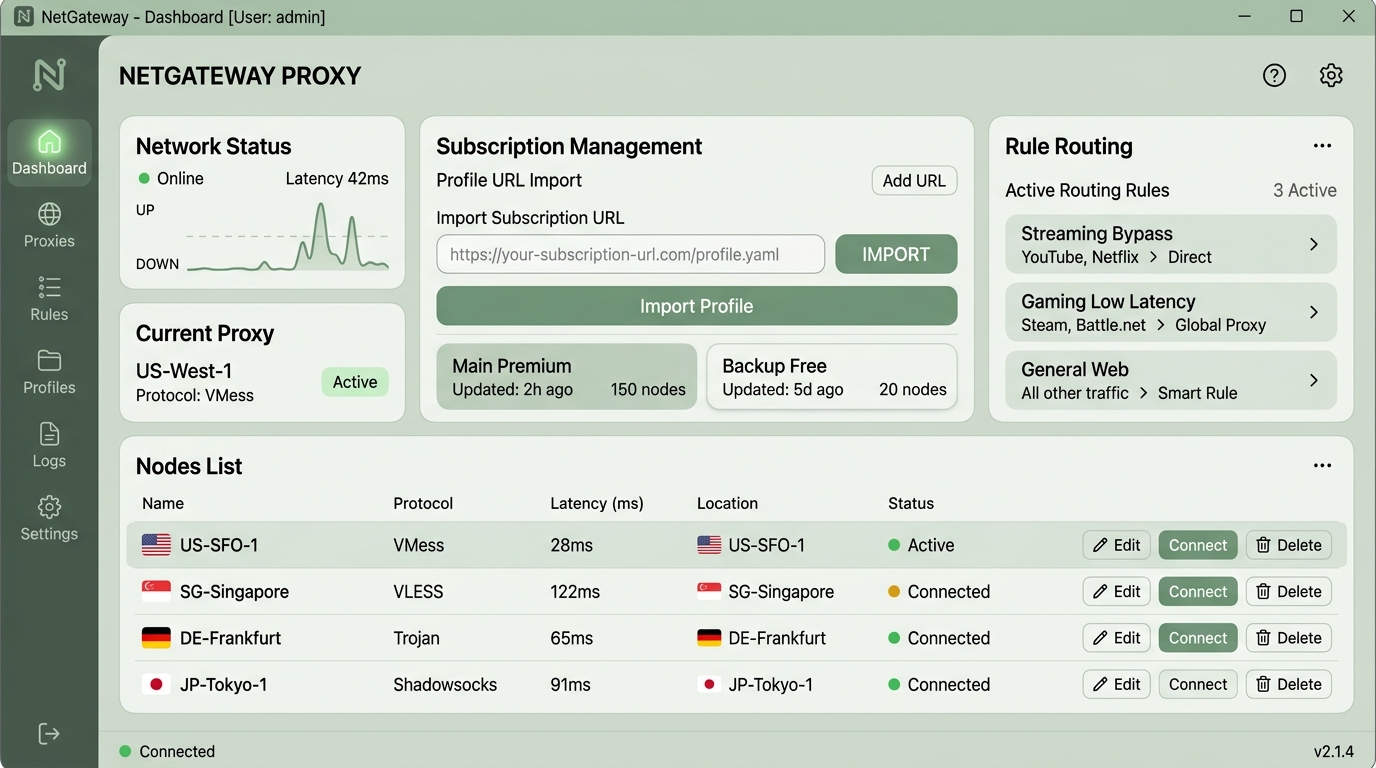Select the Main Premium subscription profile
The height and width of the screenshot is (768, 1376).
pyautogui.click(x=567, y=377)
